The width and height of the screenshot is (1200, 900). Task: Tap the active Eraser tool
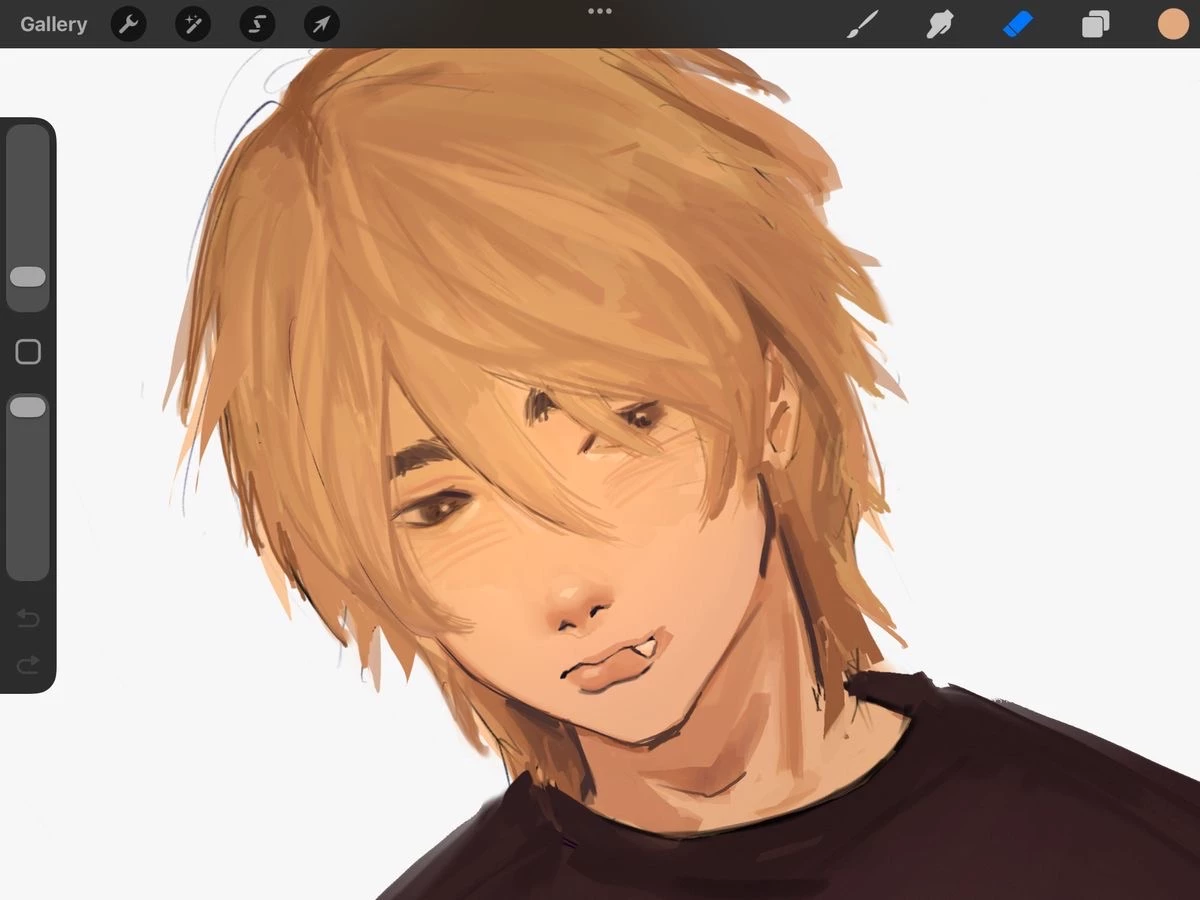tap(1017, 24)
